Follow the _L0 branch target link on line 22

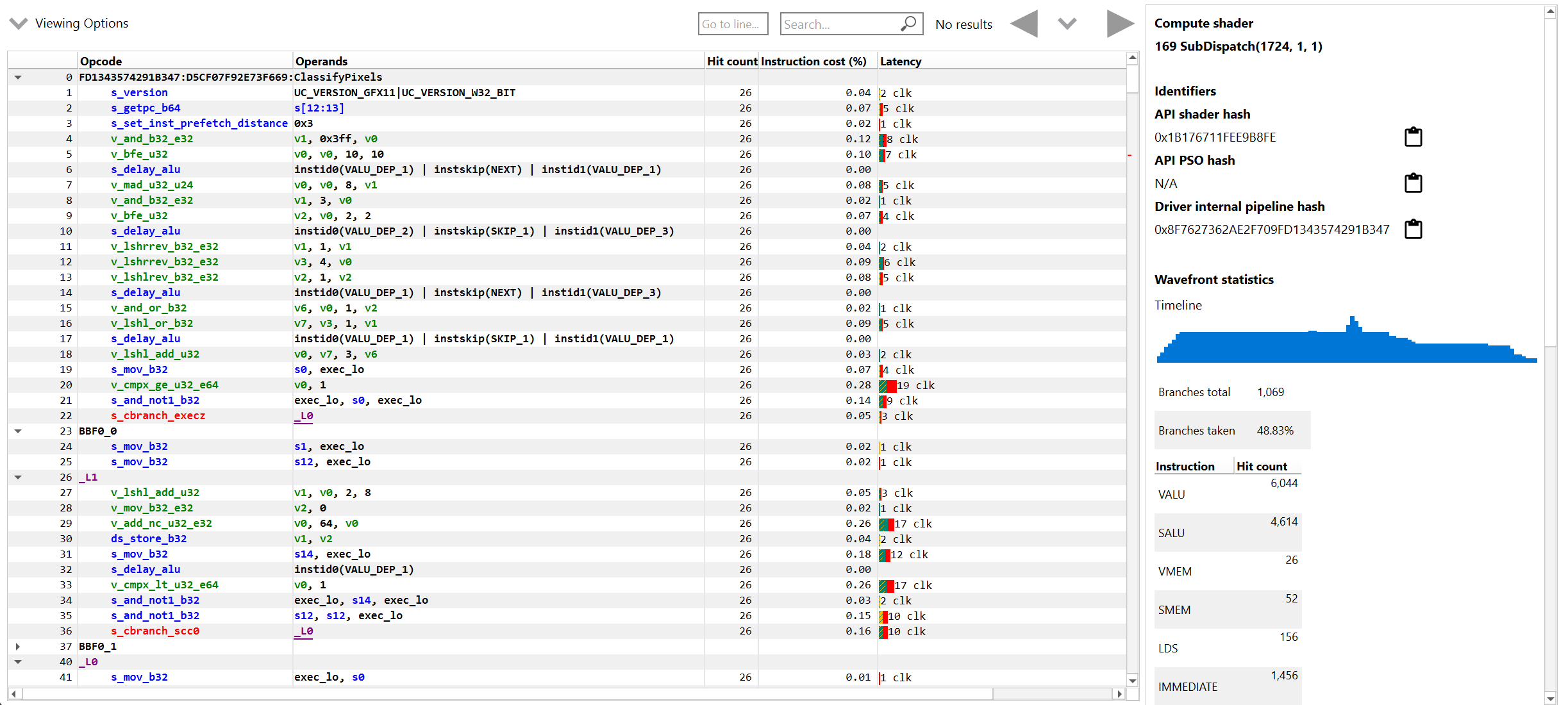click(x=304, y=416)
